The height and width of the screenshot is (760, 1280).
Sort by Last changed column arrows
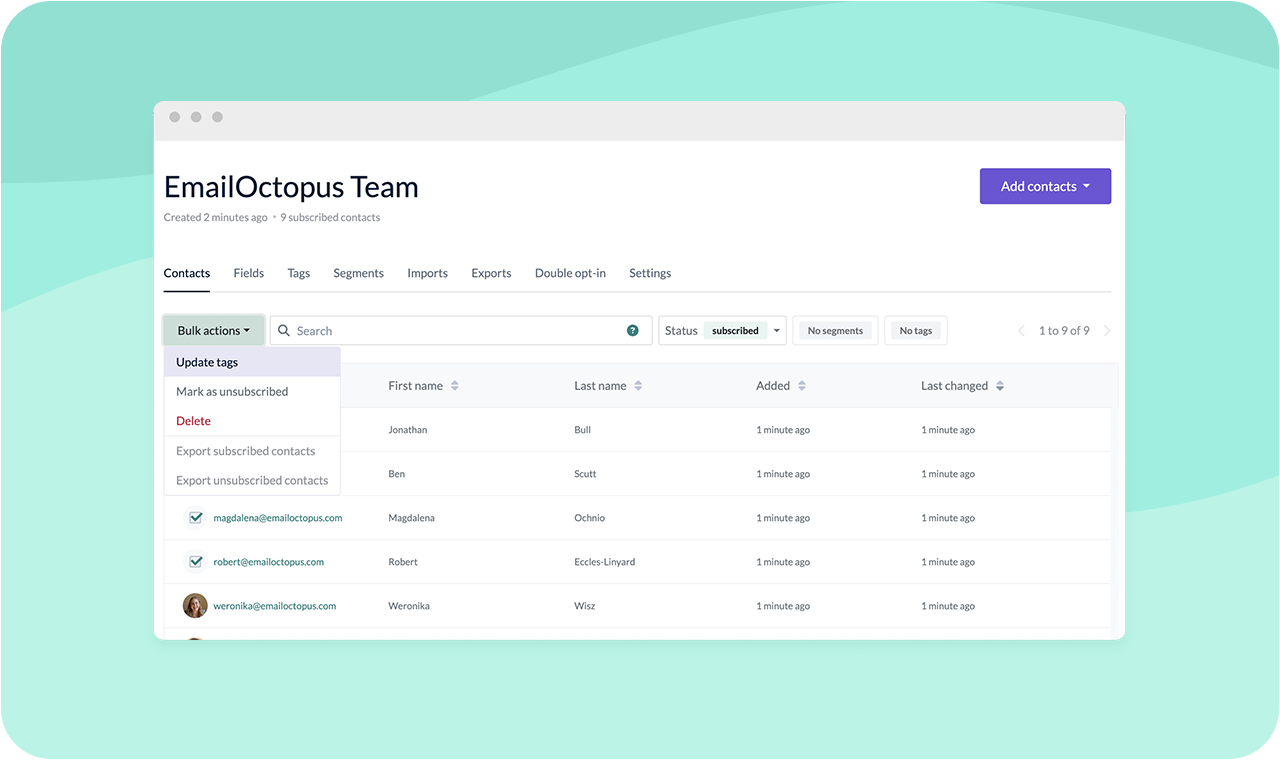(x=1000, y=386)
